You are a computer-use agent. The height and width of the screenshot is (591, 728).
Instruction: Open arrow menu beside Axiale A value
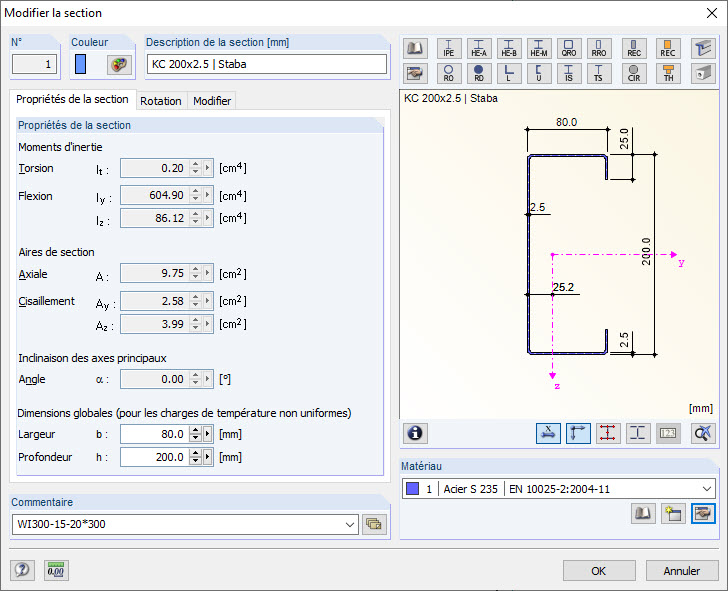[208, 273]
